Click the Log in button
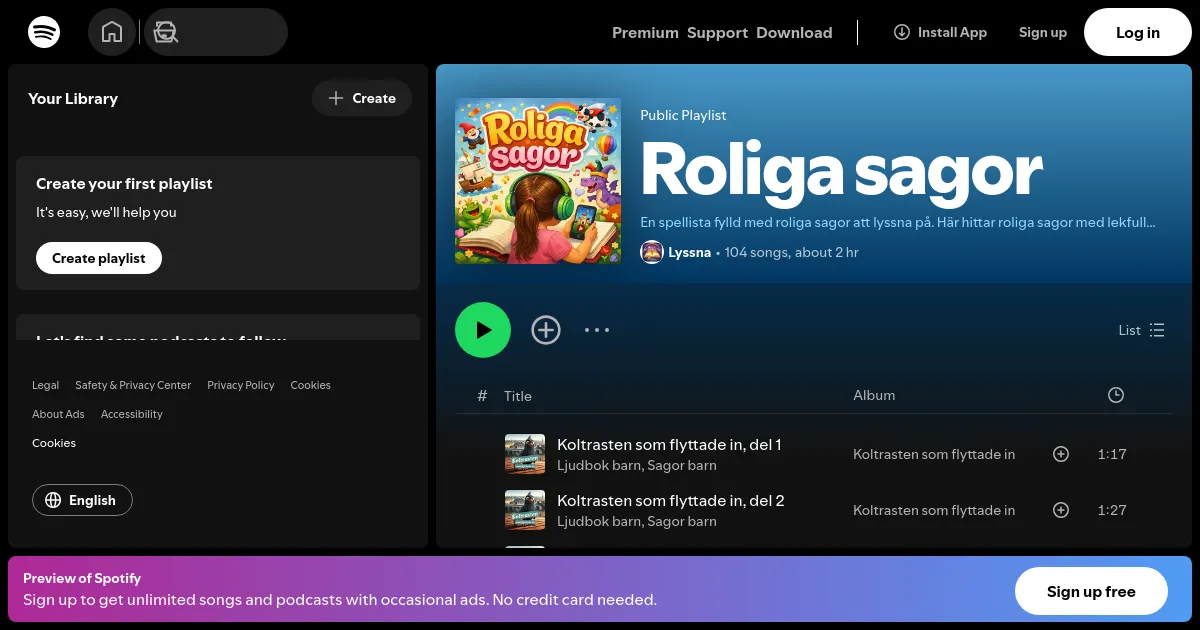The height and width of the screenshot is (630, 1200). pyautogui.click(x=1137, y=32)
